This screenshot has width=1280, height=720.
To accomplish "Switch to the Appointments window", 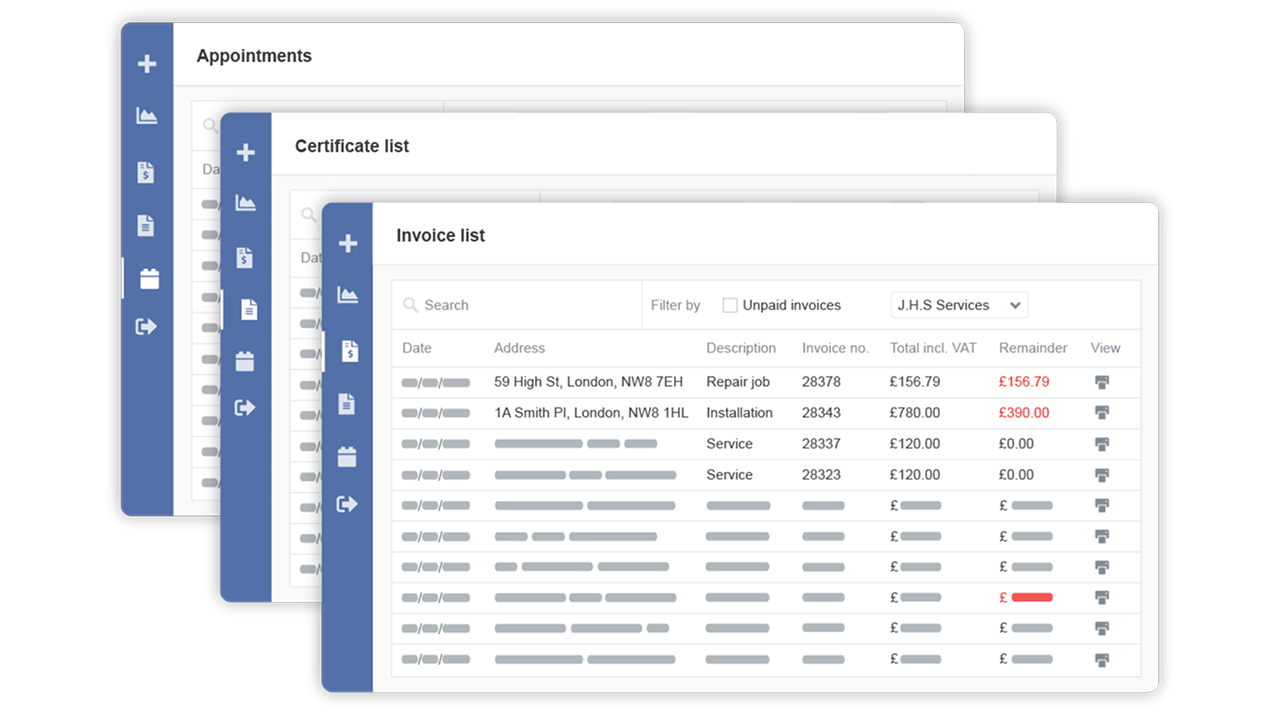I will point(254,56).
